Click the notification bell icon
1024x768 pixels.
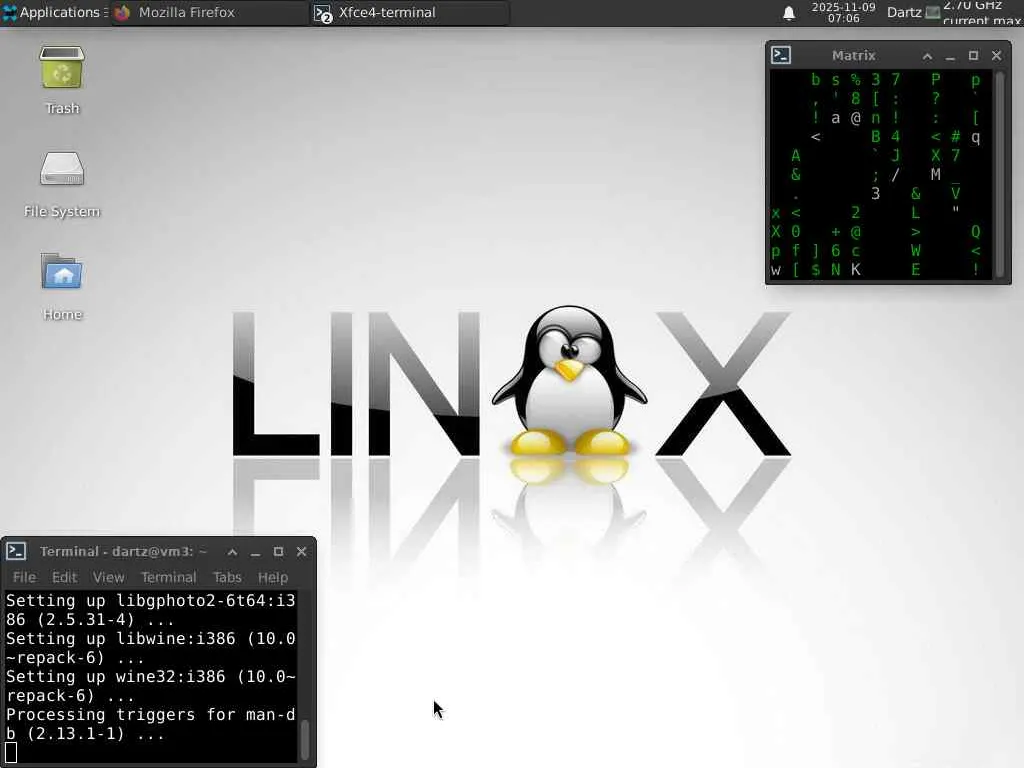click(x=789, y=13)
